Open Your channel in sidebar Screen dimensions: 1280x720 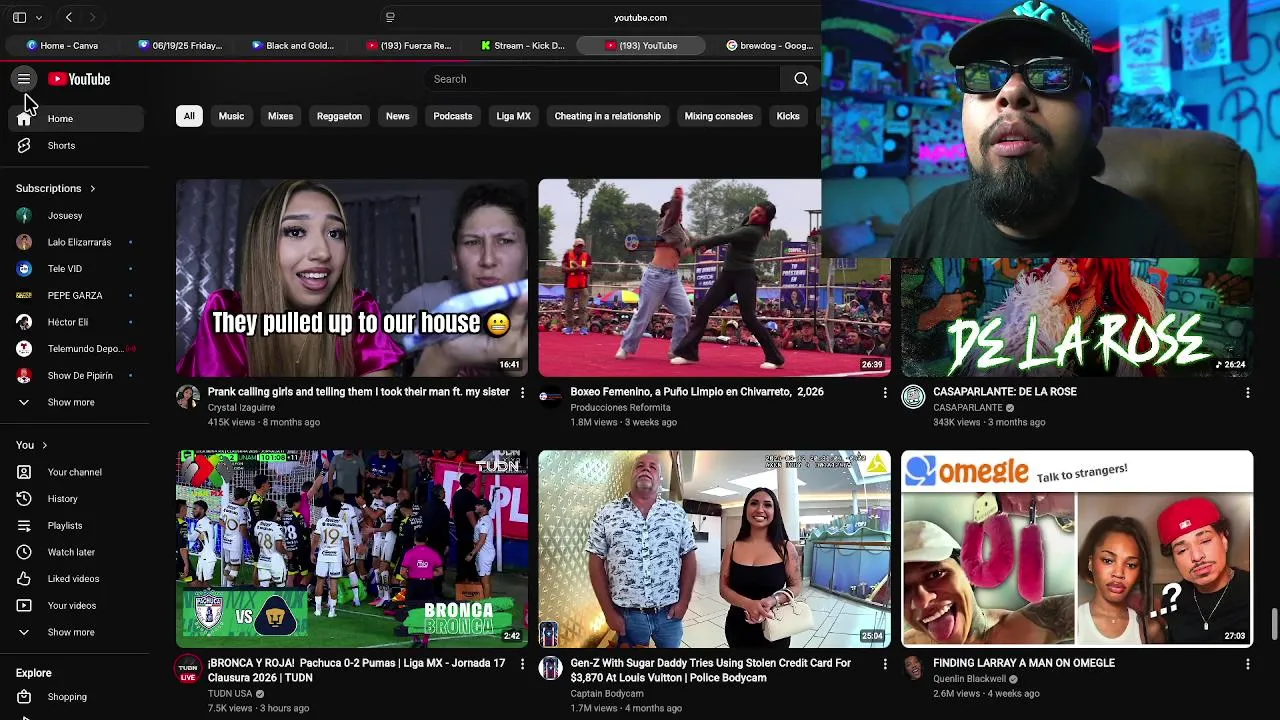(77, 472)
